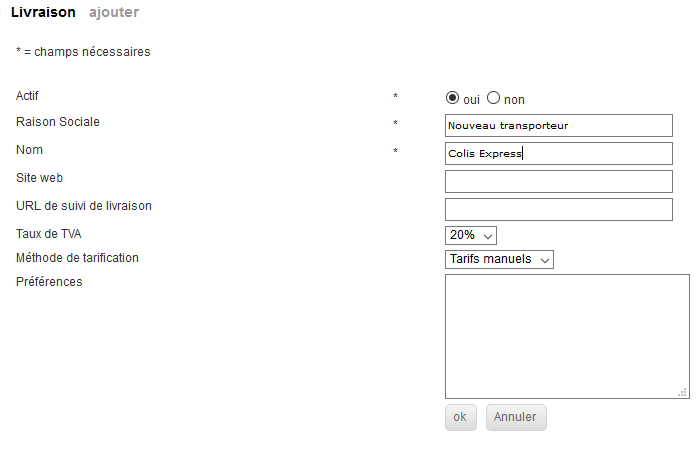
Task: Click the Méthode de tarification label
Action: [77, 258]
